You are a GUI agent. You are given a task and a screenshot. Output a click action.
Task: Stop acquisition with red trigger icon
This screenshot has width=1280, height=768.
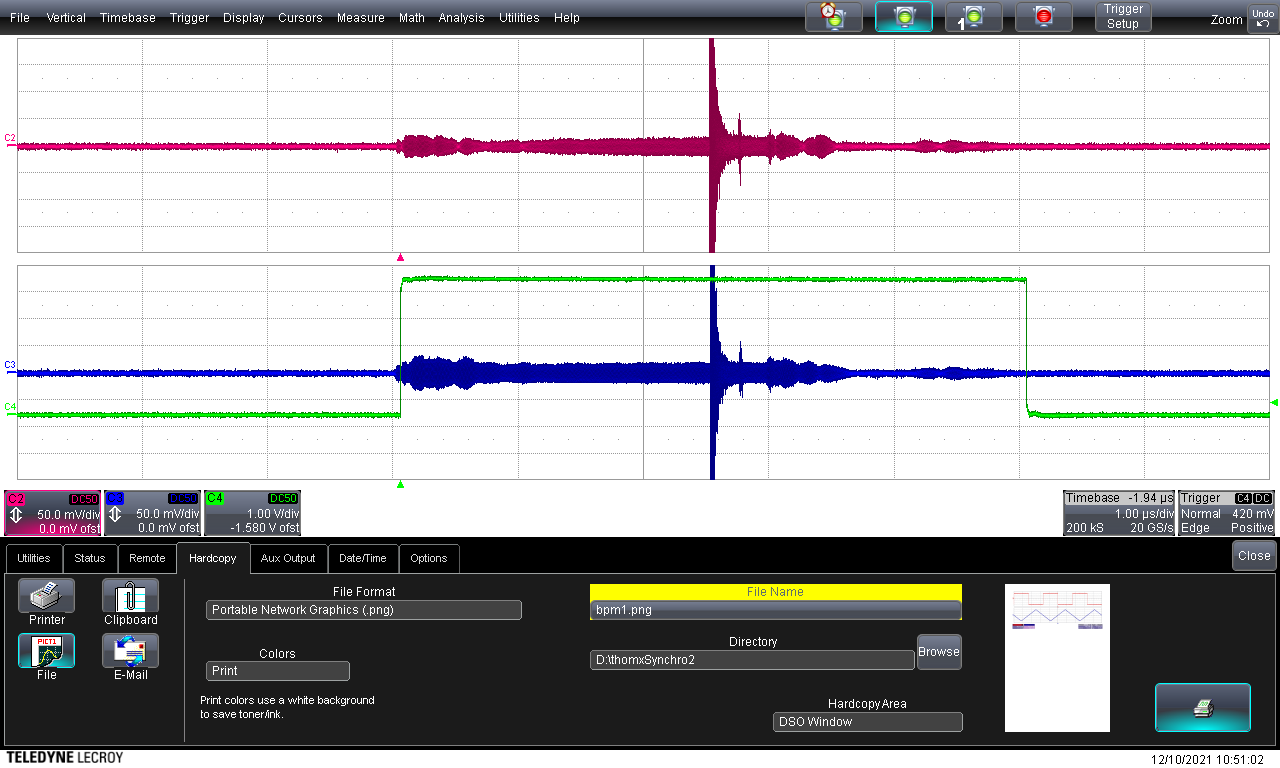[1043, 17]
